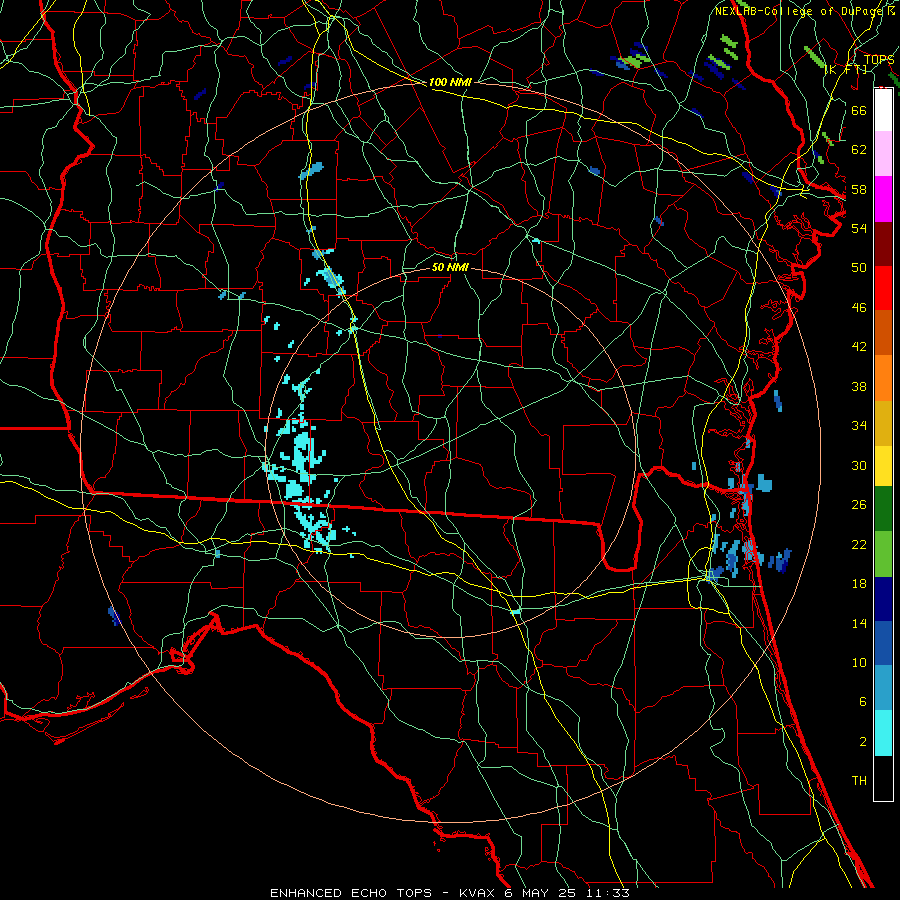900x900 pixels.
Task: Click the legend value 62
Action: pos(859,150)
